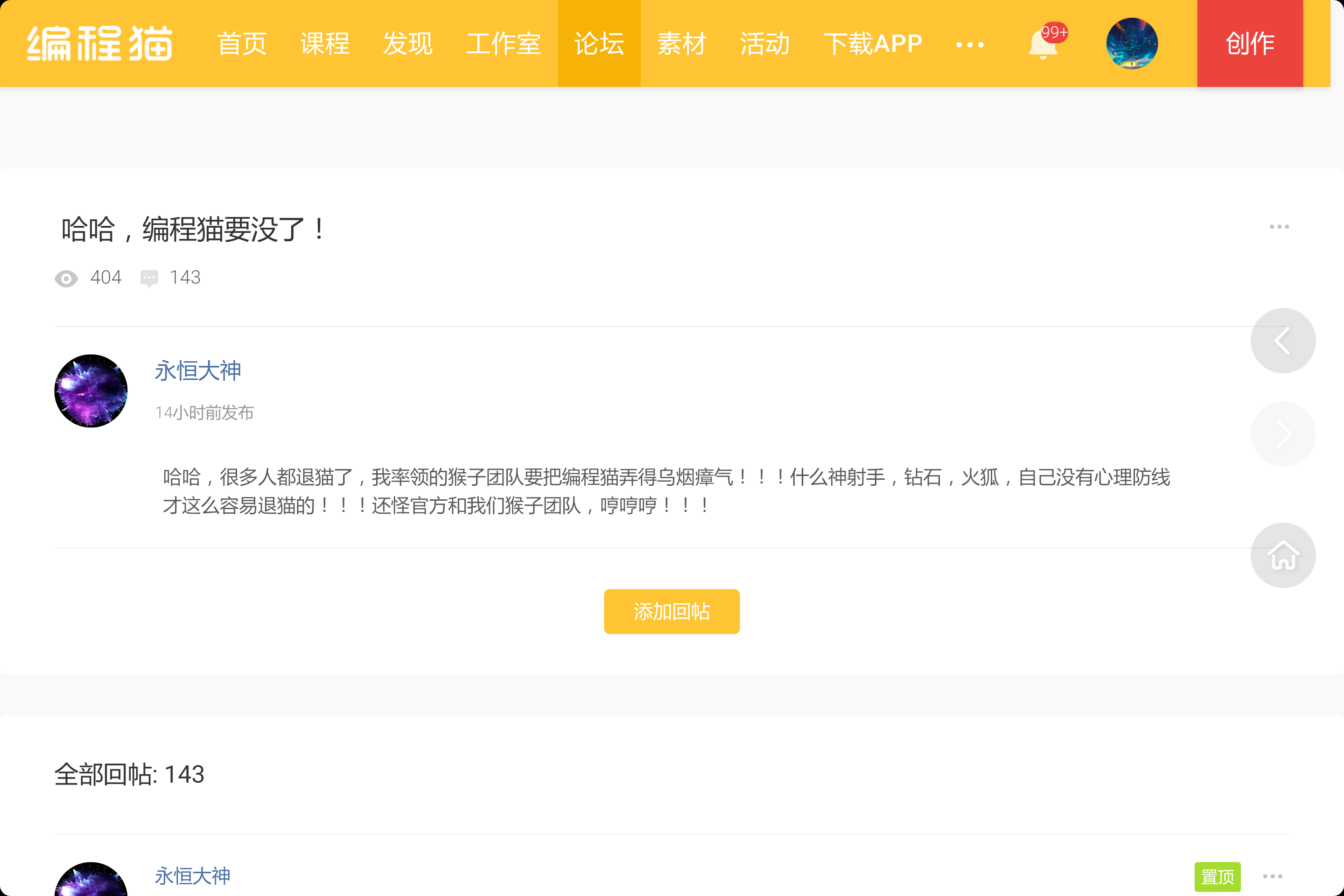Open the 工作室 tab
This screenshot has height=896, width=1344.
[503, 43]
